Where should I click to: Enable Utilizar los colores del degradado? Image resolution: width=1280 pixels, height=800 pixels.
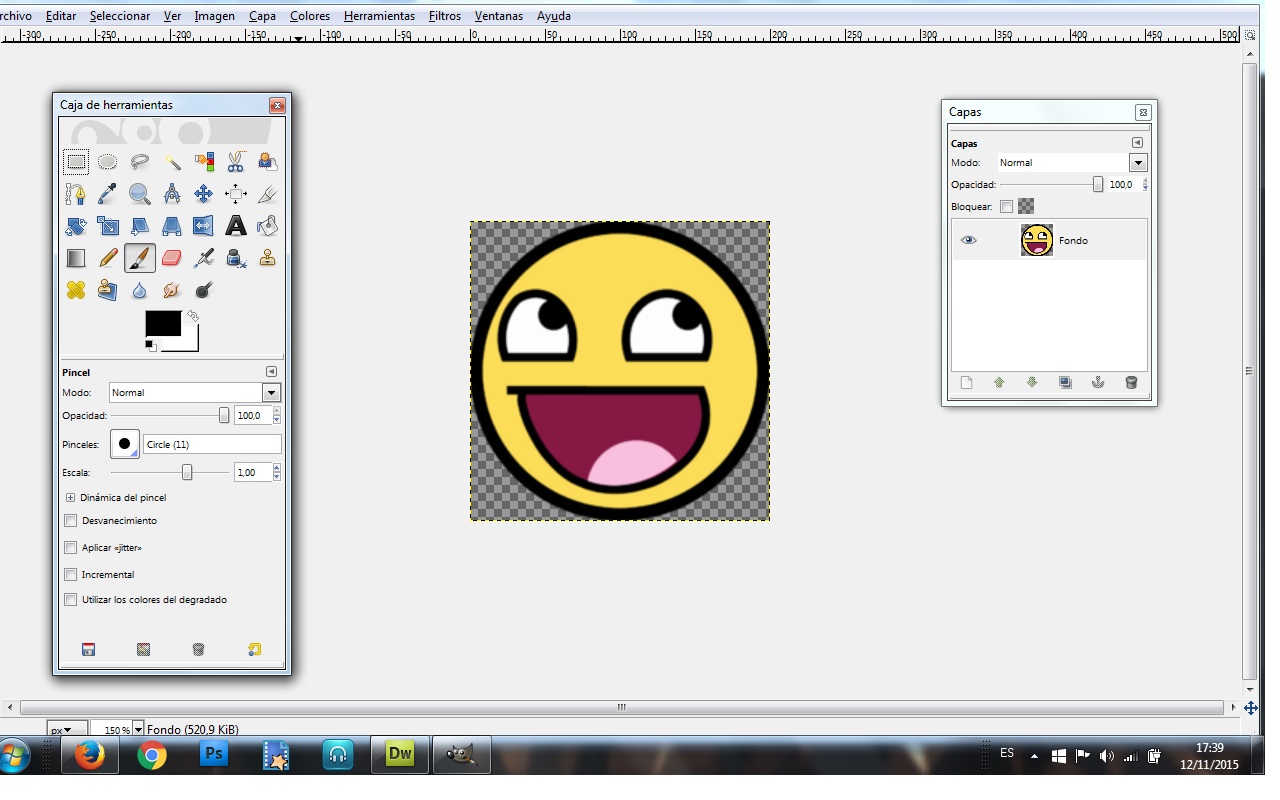(x=70, y=600)
